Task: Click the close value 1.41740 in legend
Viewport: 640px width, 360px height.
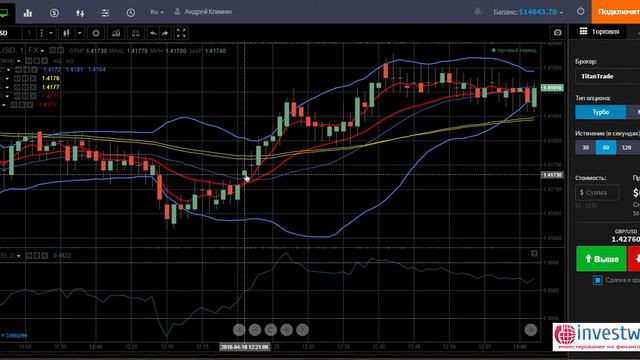Action: tap(216, 51)
